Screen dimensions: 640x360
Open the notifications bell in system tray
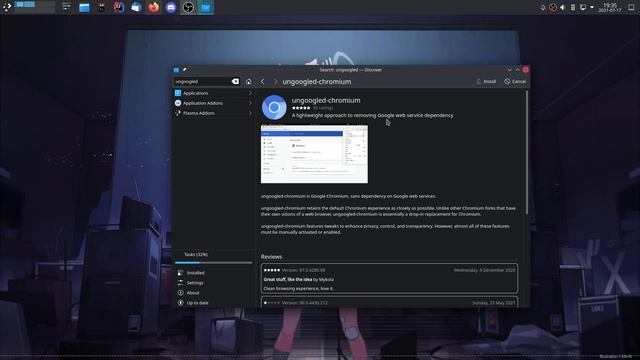(x=543, y=7)
